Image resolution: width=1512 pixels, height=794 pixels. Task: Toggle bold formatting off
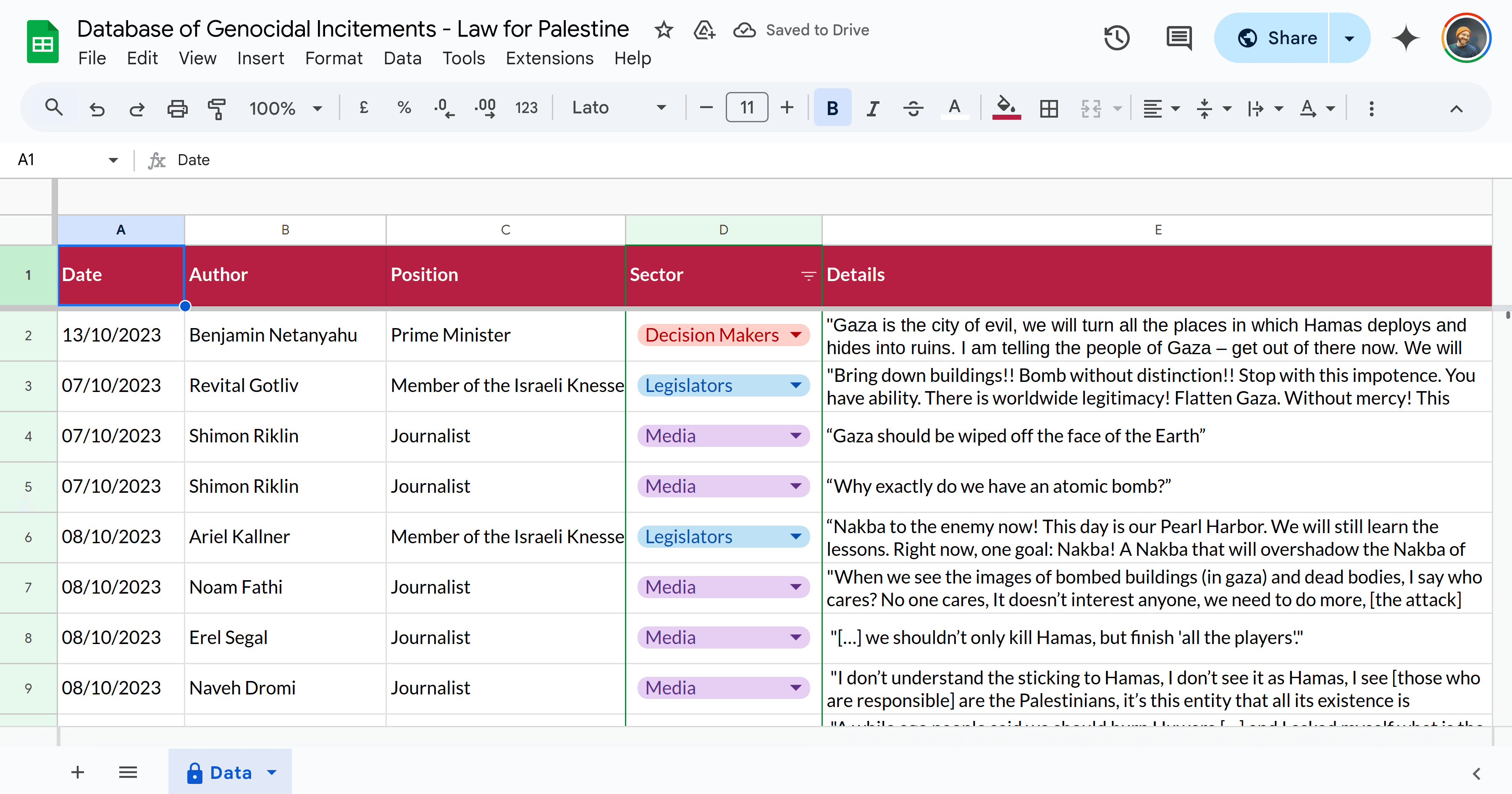click(832, 108)
